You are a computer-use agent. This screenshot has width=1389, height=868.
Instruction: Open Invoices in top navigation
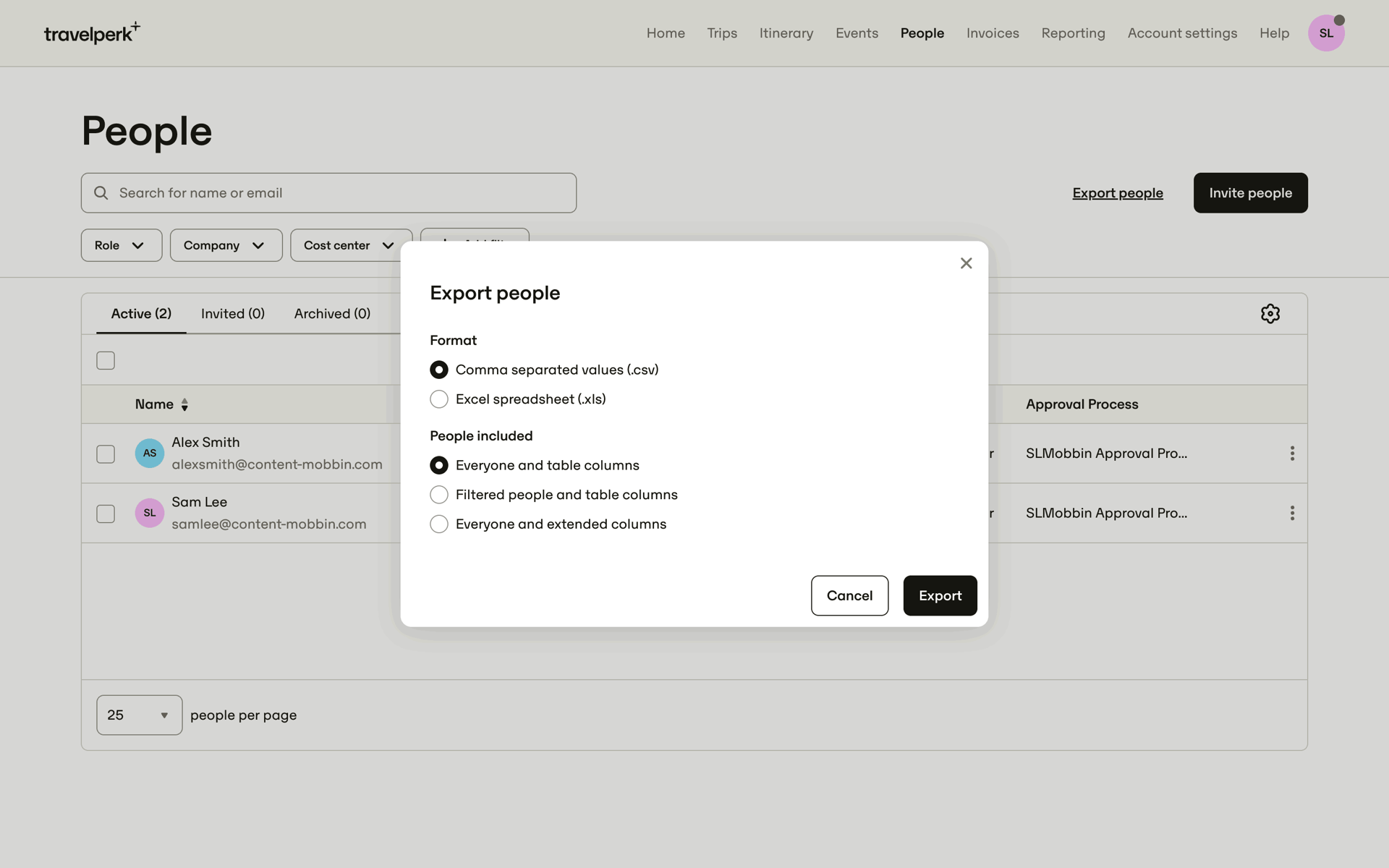[993, 33]
